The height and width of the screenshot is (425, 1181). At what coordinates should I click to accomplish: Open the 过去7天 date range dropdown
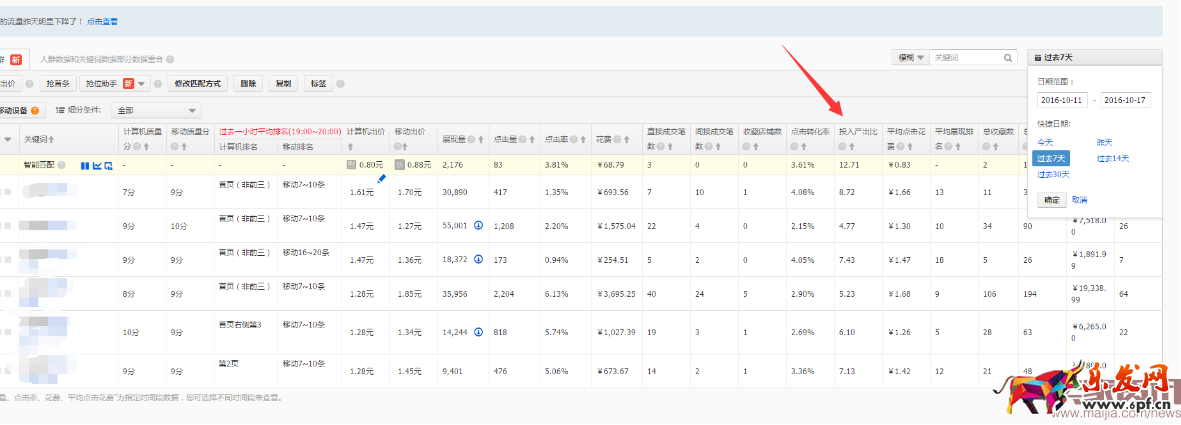[x=1094, y=58]
